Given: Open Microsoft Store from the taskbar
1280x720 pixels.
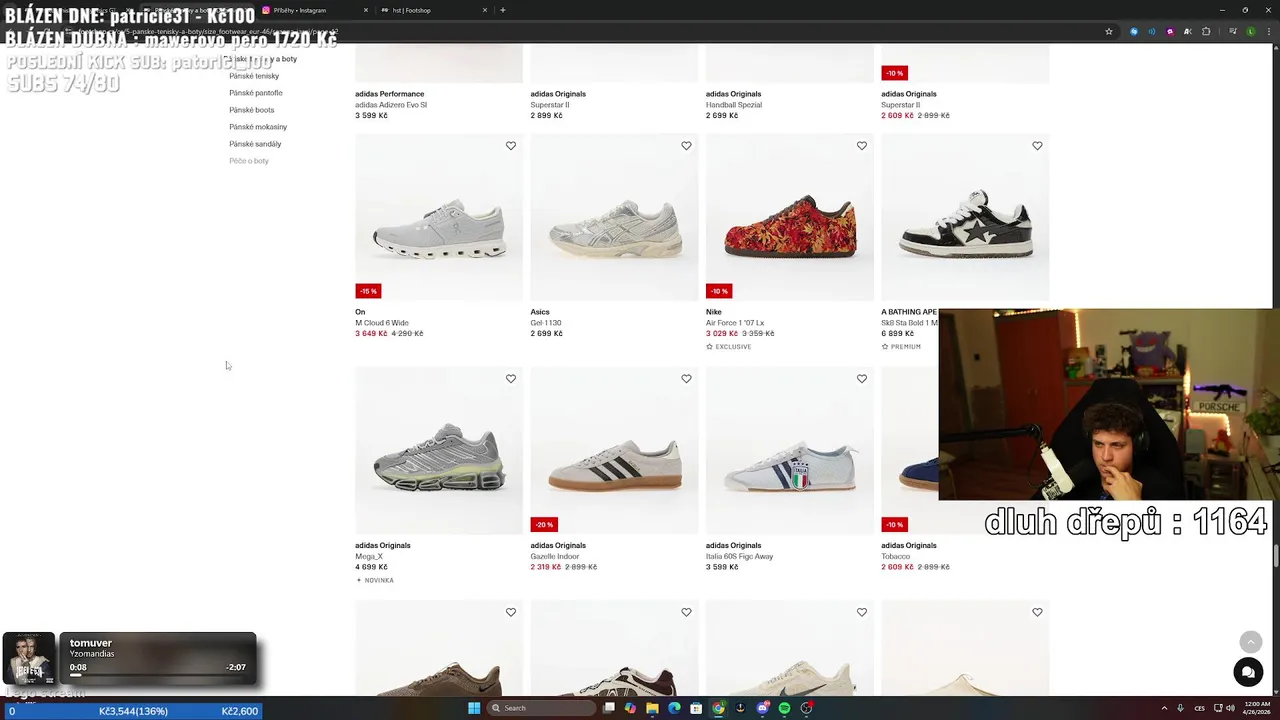Looking at the screenshot, I should (x=696, y=708).
